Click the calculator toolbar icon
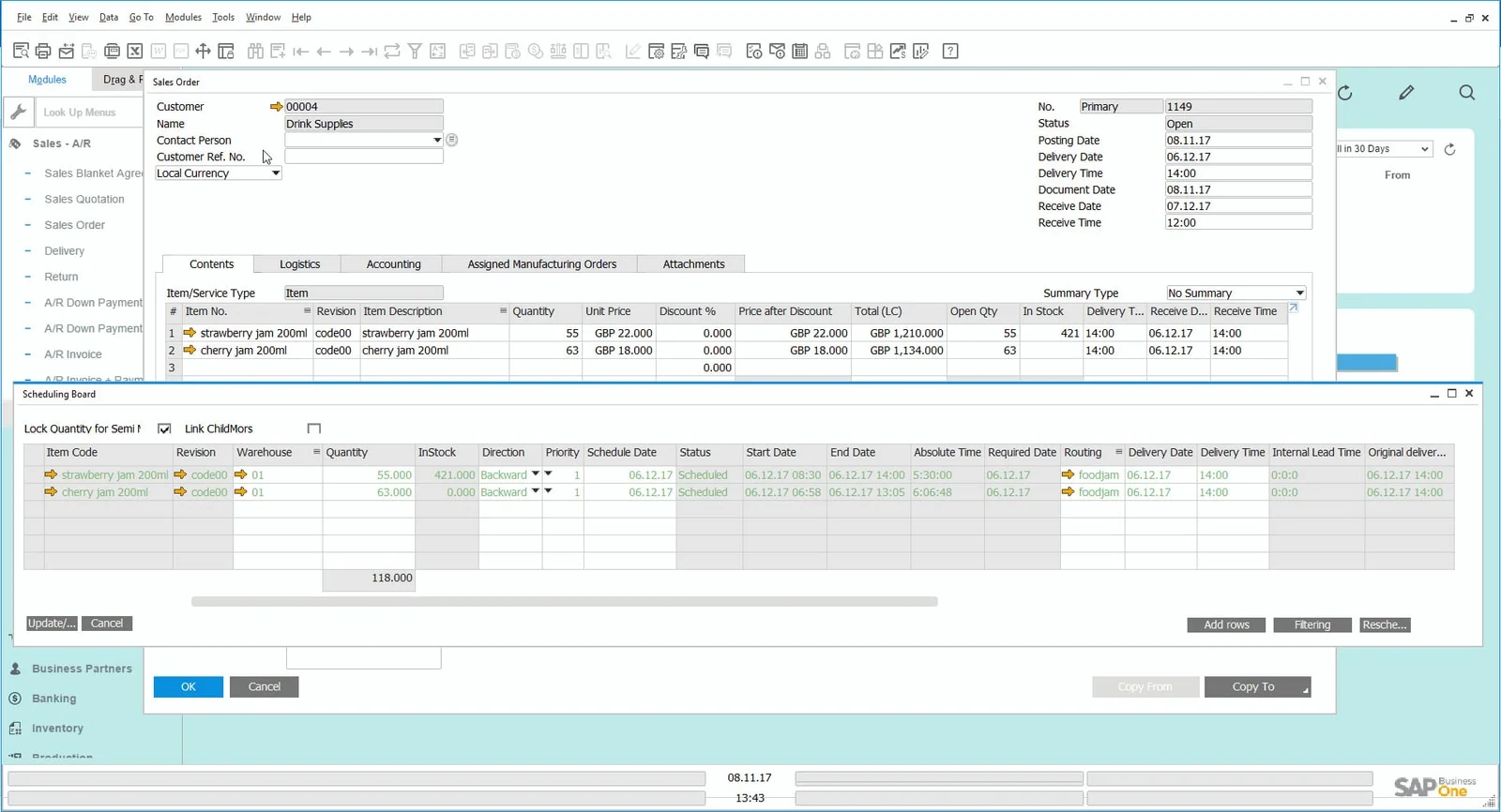This screenshot has width=1501, height=812. (x=800, y=52)
